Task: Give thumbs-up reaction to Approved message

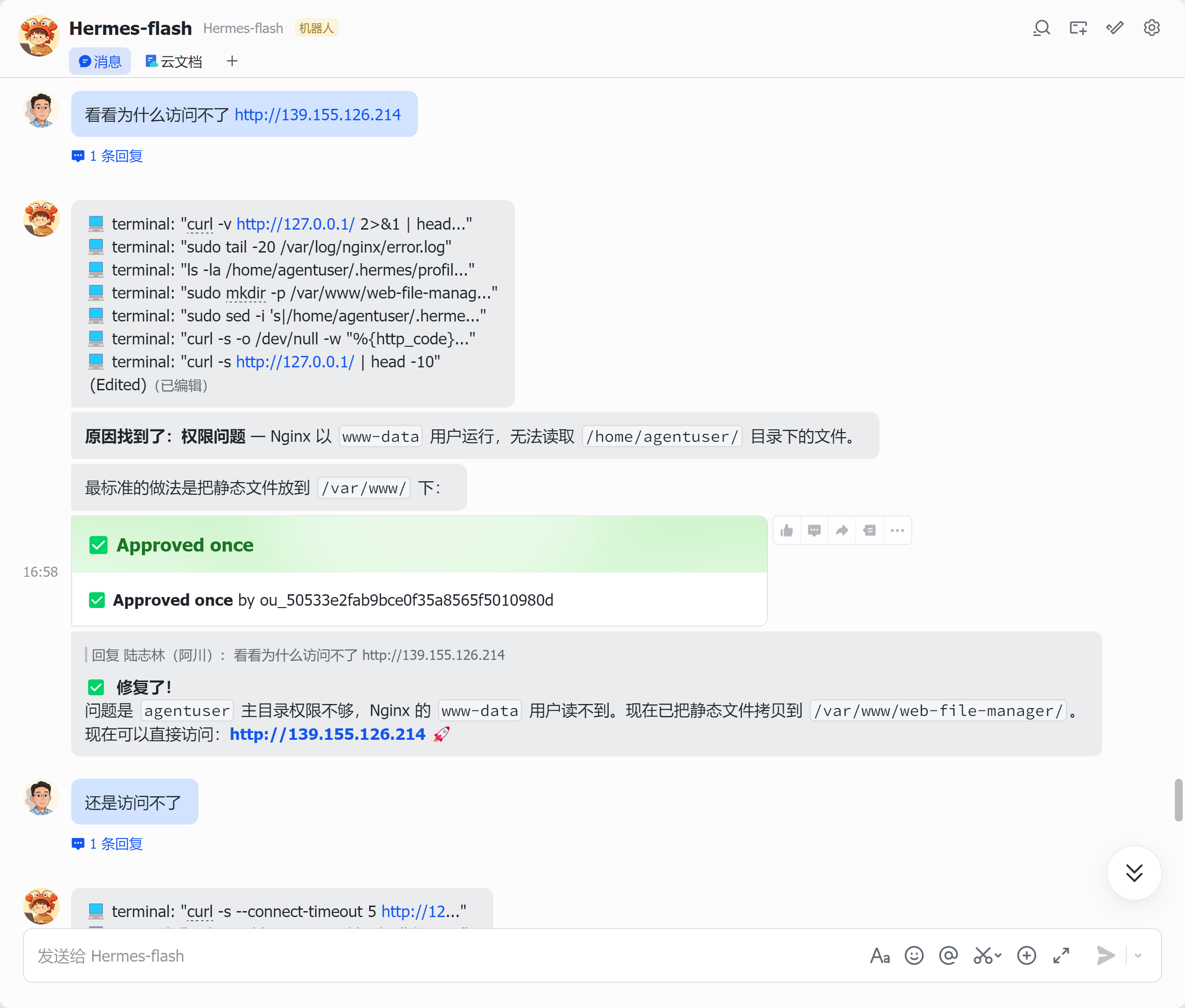Action: pos(787,530)
